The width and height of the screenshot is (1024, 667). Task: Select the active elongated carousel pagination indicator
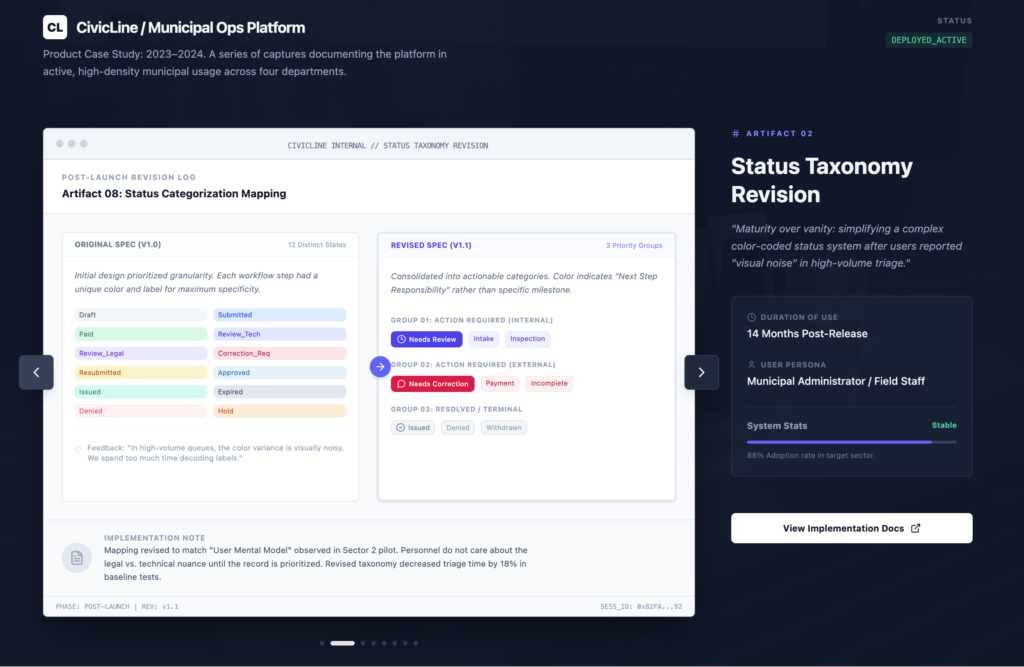(342, 643)
